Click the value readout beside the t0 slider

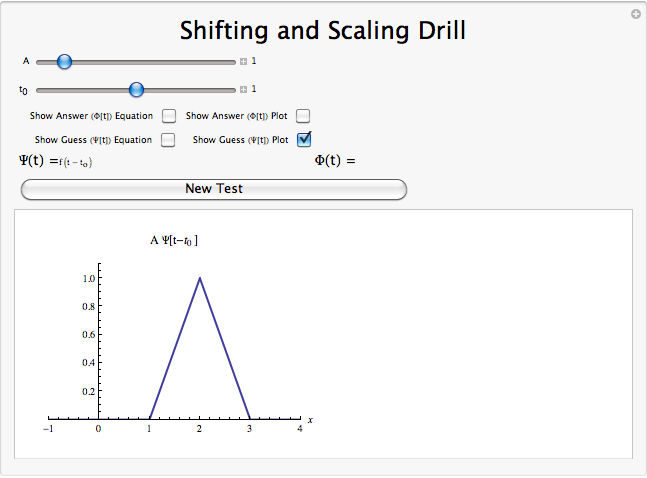tap(254, 90)
